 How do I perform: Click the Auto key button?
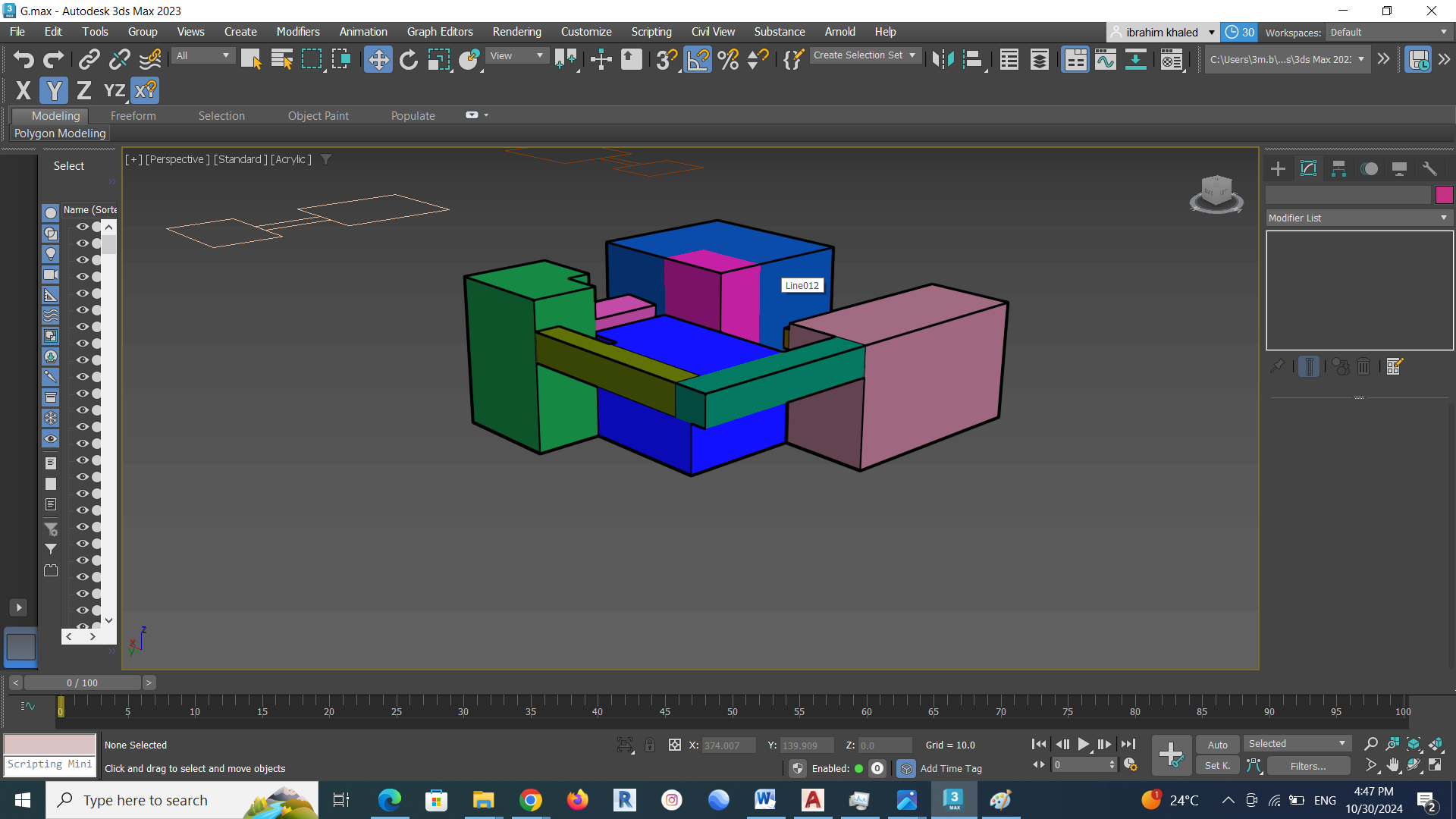pos(1218,745)
